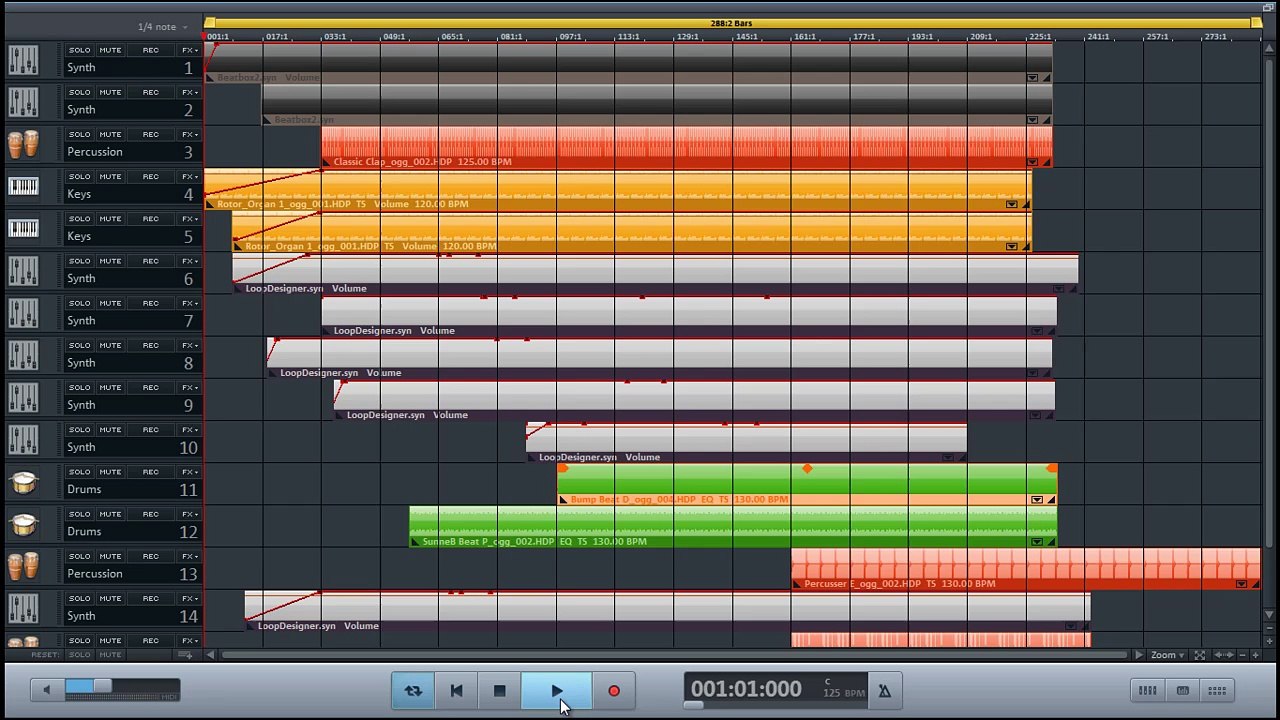Select the Bump Beat D green clip
The width and height of the screenshot is (1280, 720).
[807, 485]
